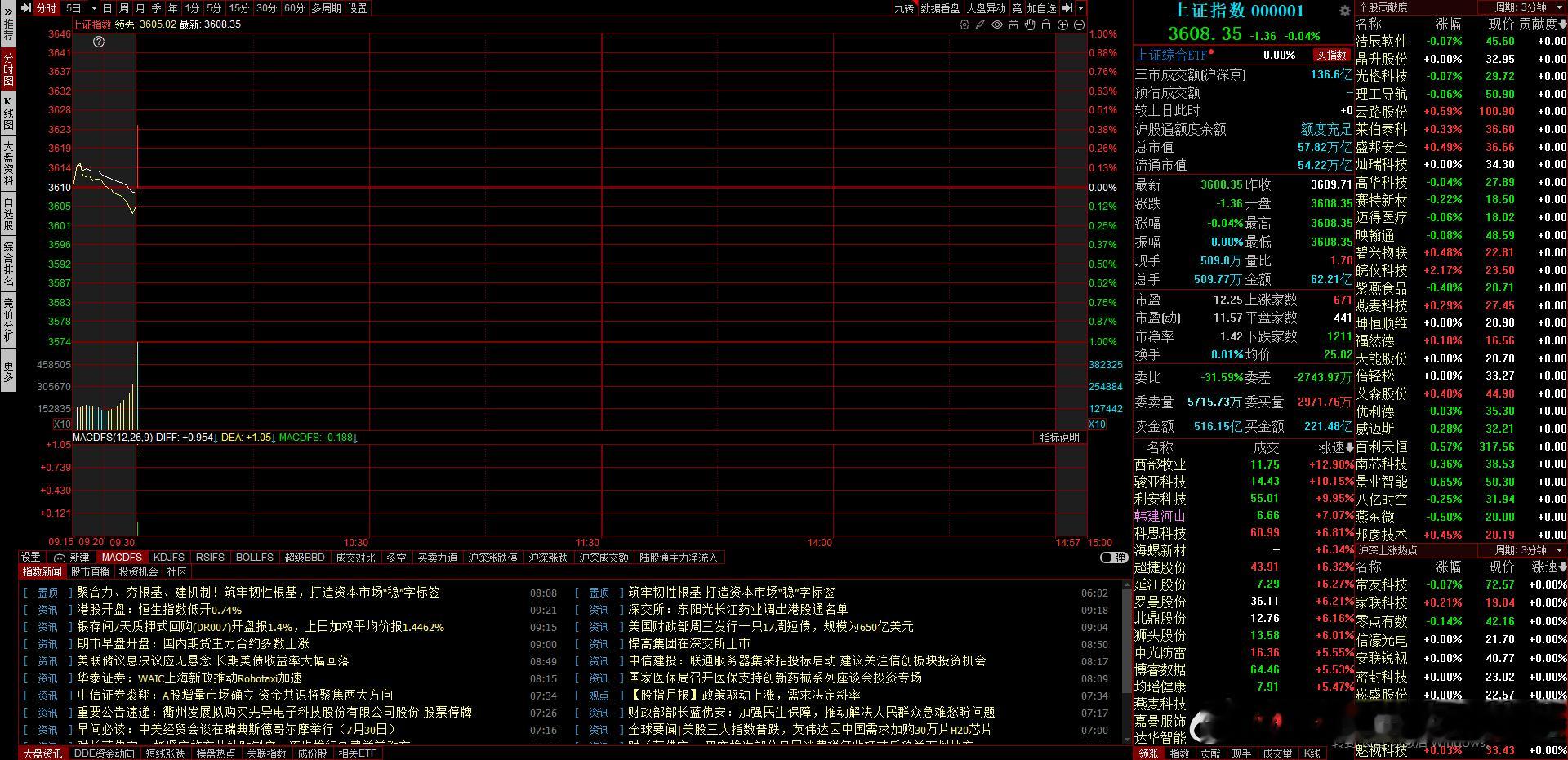Switch chart to 15分 period

click(x=239, y=8)
